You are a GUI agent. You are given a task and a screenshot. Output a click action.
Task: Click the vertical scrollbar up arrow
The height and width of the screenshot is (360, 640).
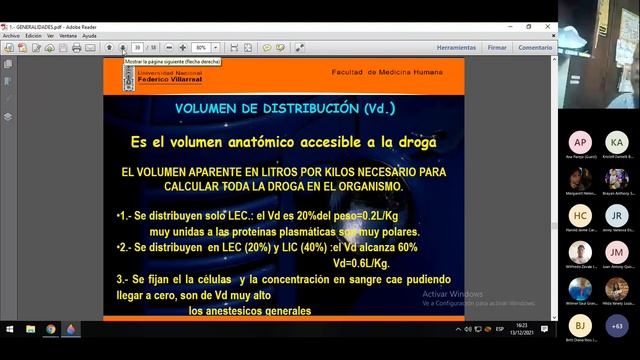click(x=554, y=60)
